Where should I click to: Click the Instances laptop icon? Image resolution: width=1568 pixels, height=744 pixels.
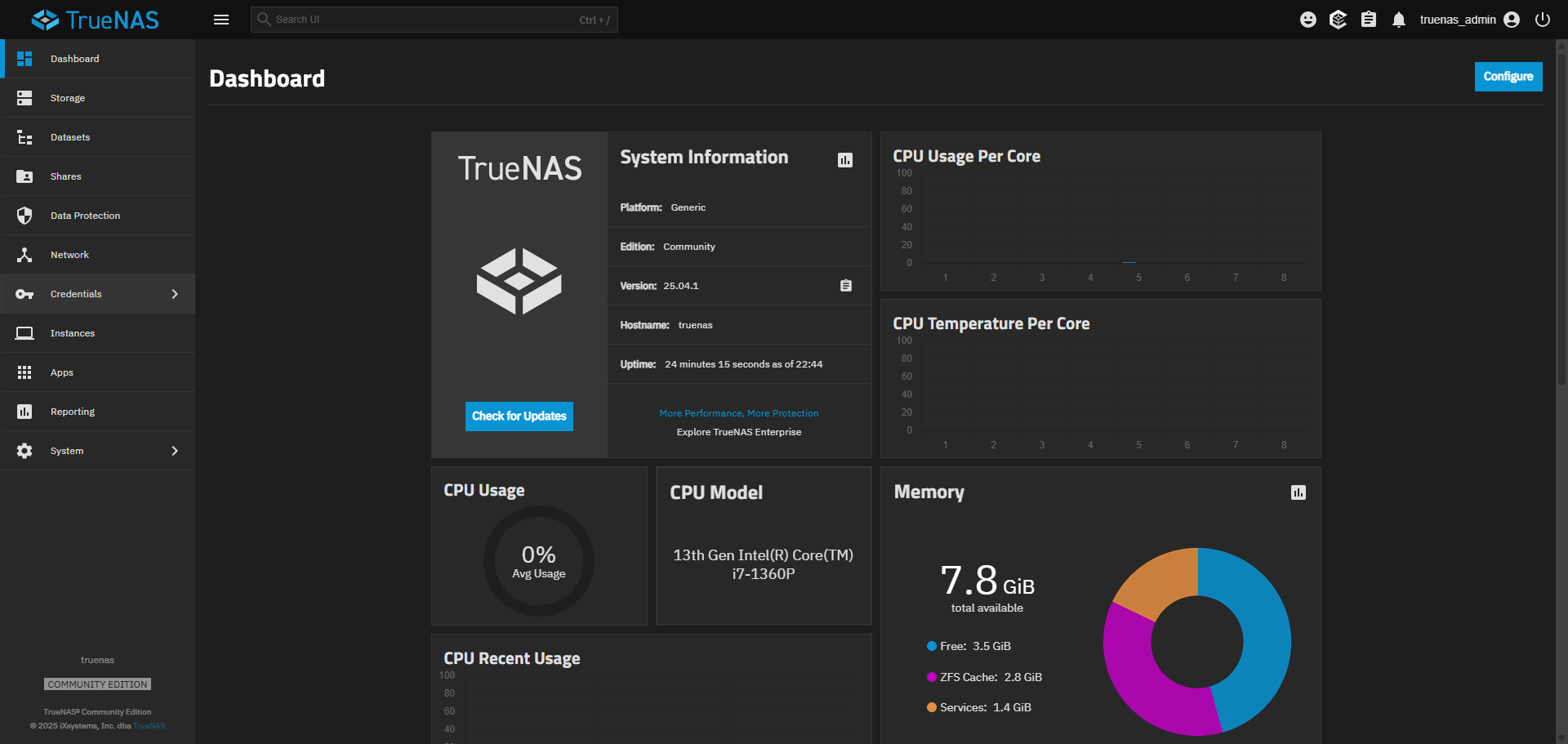[24, 333]
